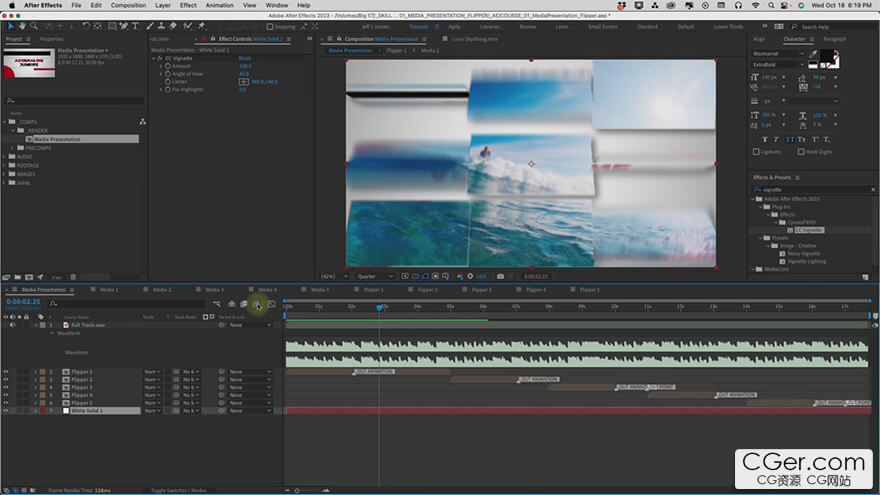Select the Pen tool
Screen dimensions: 880x495
[x=123, y=26]
